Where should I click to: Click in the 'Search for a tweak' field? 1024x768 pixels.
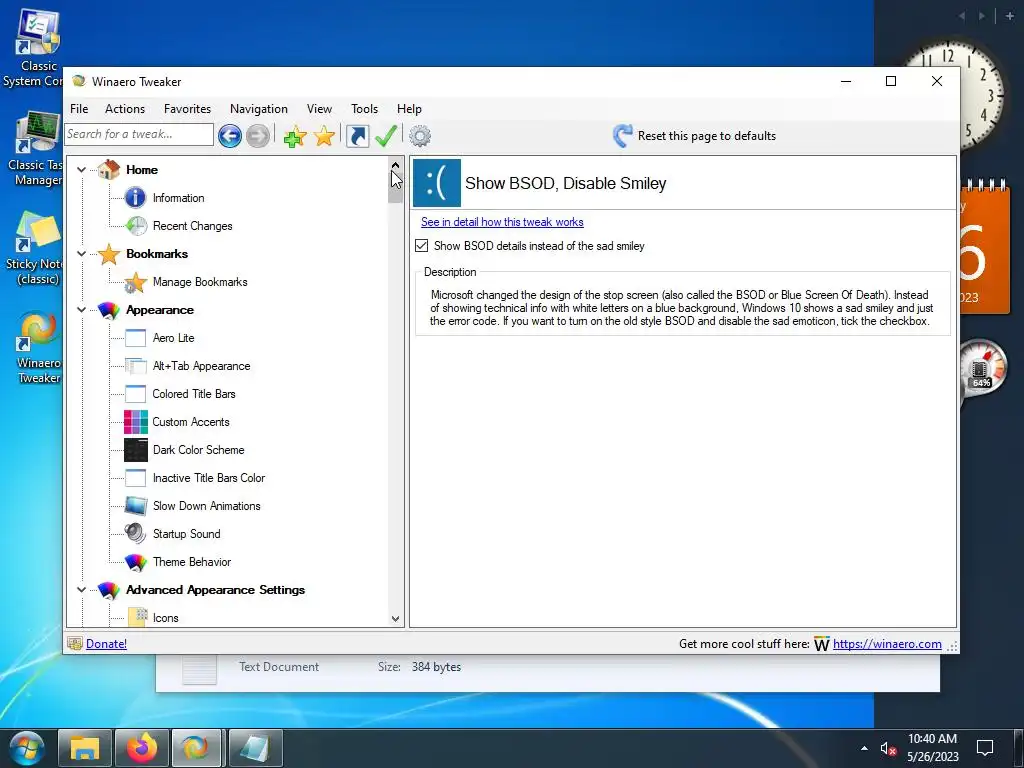(138, 135)
